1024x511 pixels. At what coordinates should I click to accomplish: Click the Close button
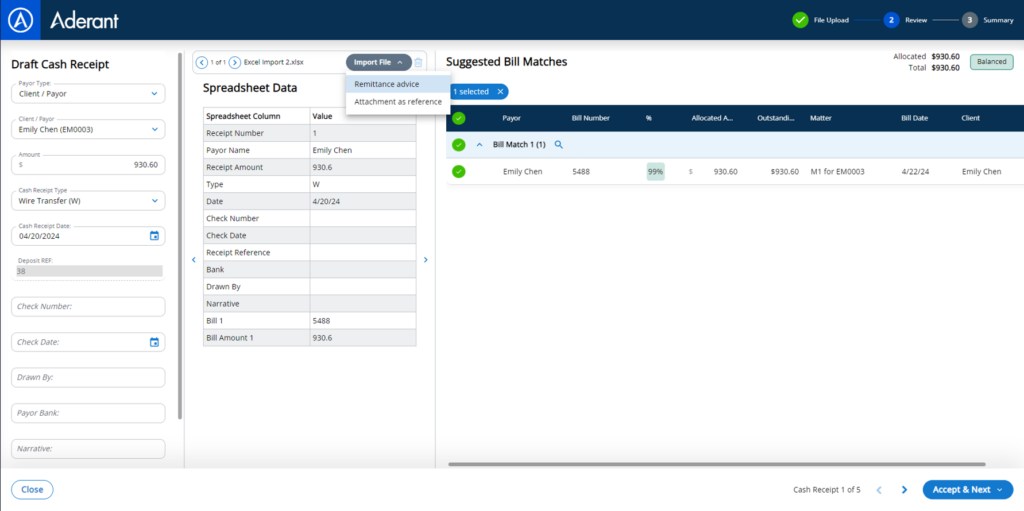[x=32, y=489]
